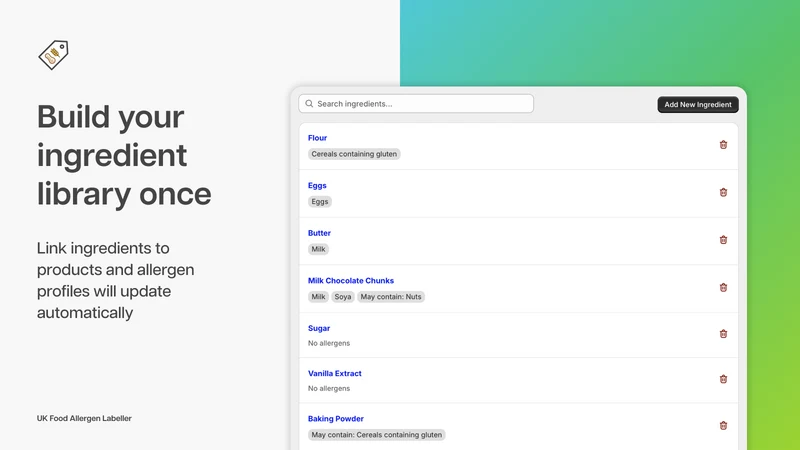Open the Sugar ingredient link
This screenshot has width=800, height=450.
click(x=319, y=328)
